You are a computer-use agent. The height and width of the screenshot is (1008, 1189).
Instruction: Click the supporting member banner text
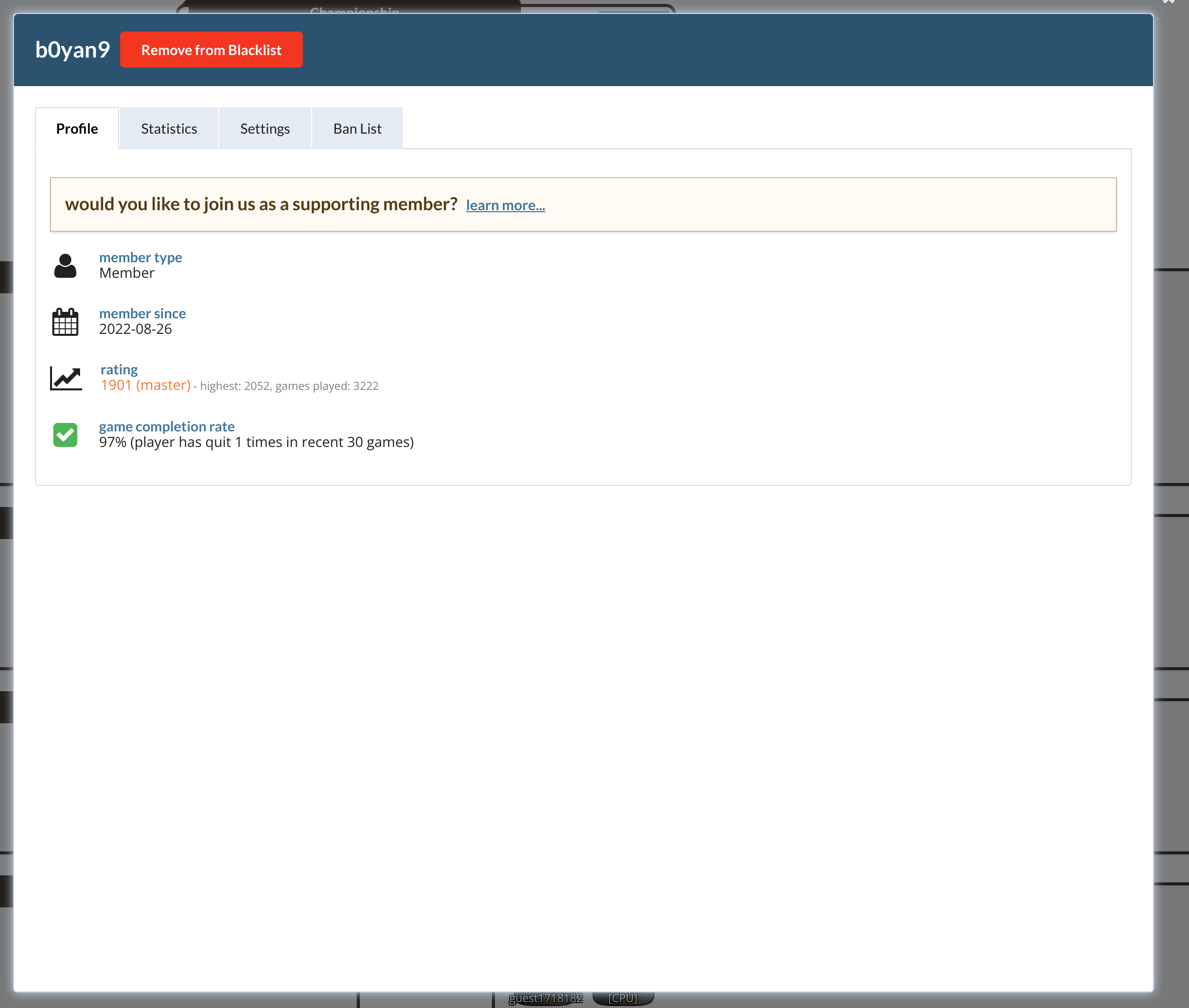(x=261, y=204)
